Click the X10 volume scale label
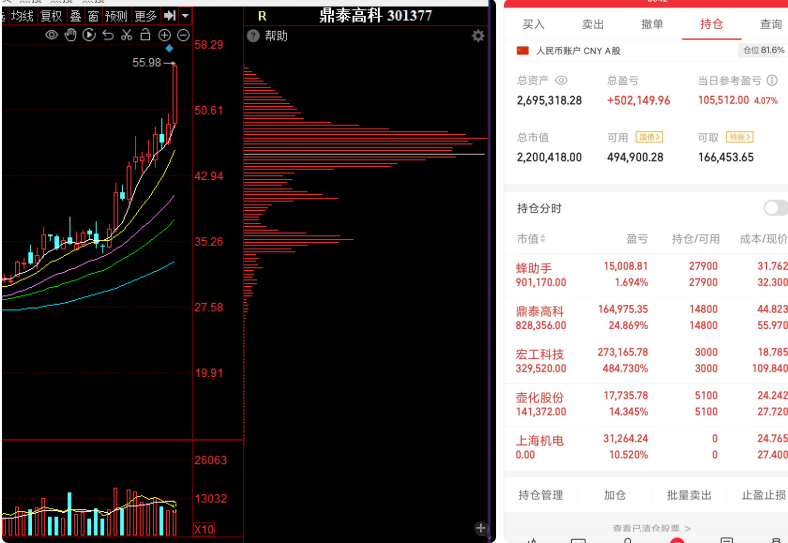Image resolution: width=788 pixels, height=543 pixels. (x=204, y=529)
